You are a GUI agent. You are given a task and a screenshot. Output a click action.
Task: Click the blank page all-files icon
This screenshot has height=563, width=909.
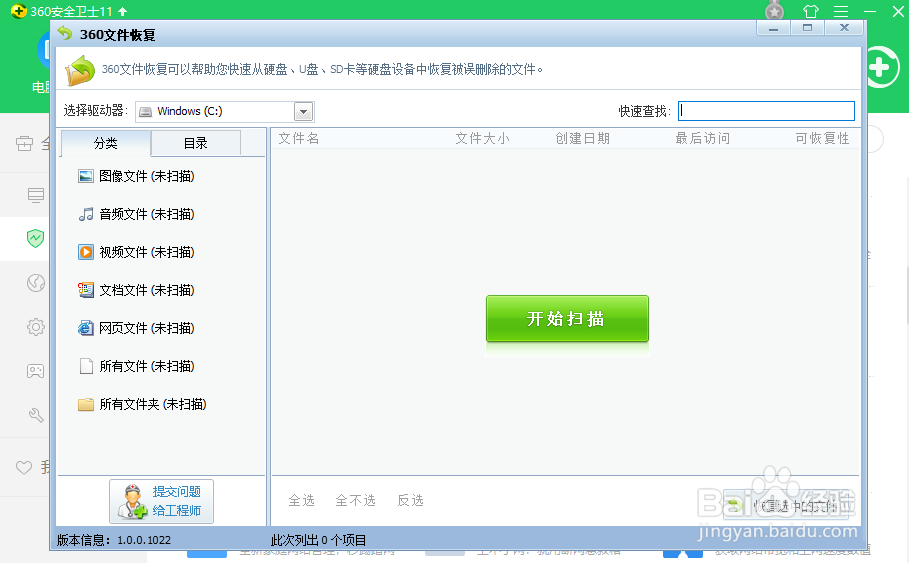[86, 366]
